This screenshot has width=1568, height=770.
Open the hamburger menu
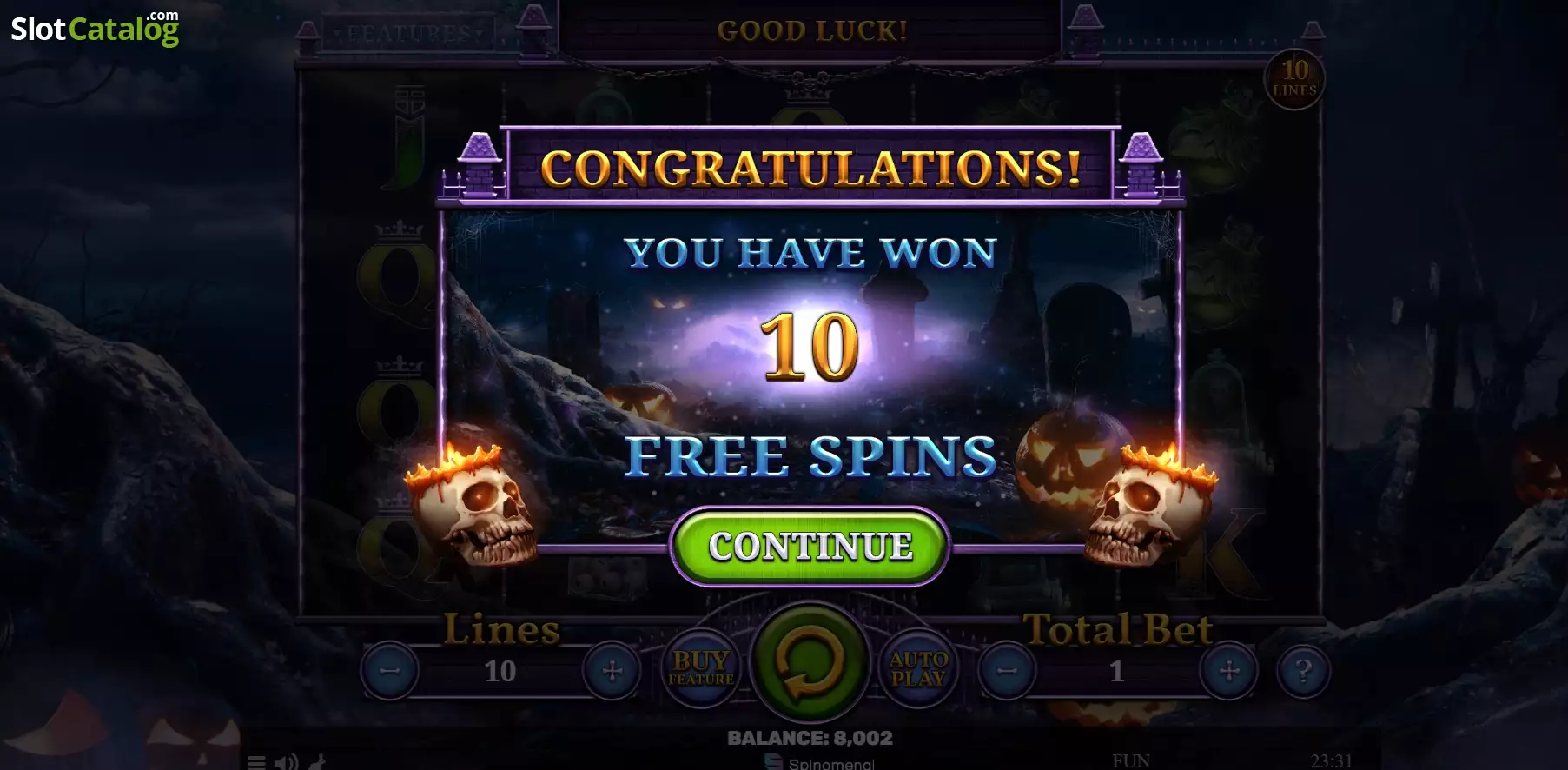coord(256,763)
